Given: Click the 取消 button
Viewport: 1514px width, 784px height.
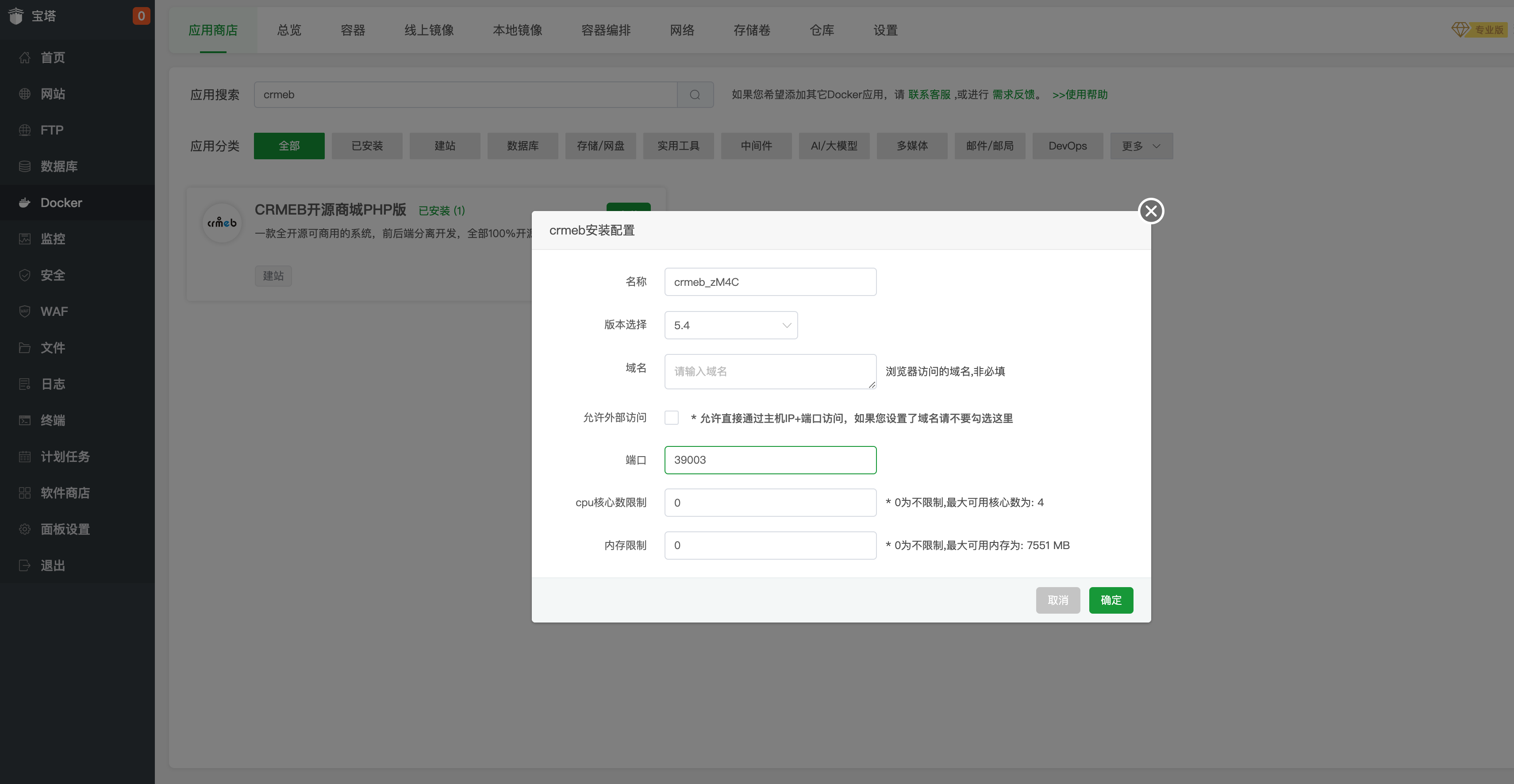Looking at the screenshot, I should 1057,600.
